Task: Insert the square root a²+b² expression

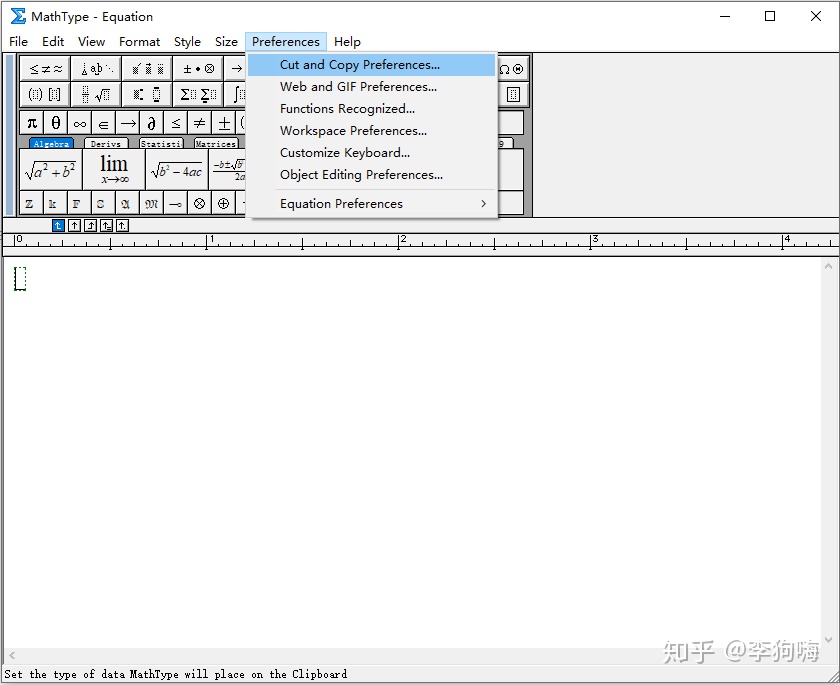Action: (x=51, y=170)
